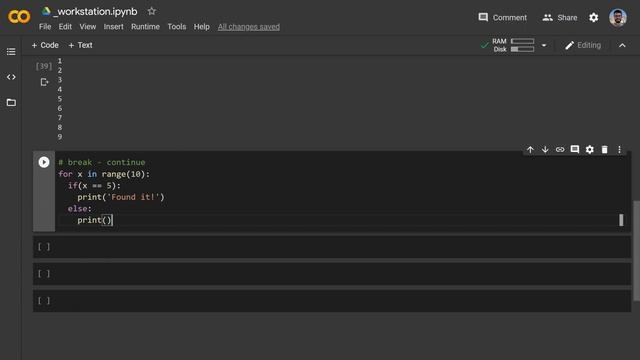The image size is (640, 360).
Task: Copy link to the selected cell
Action: click(560, 149)
